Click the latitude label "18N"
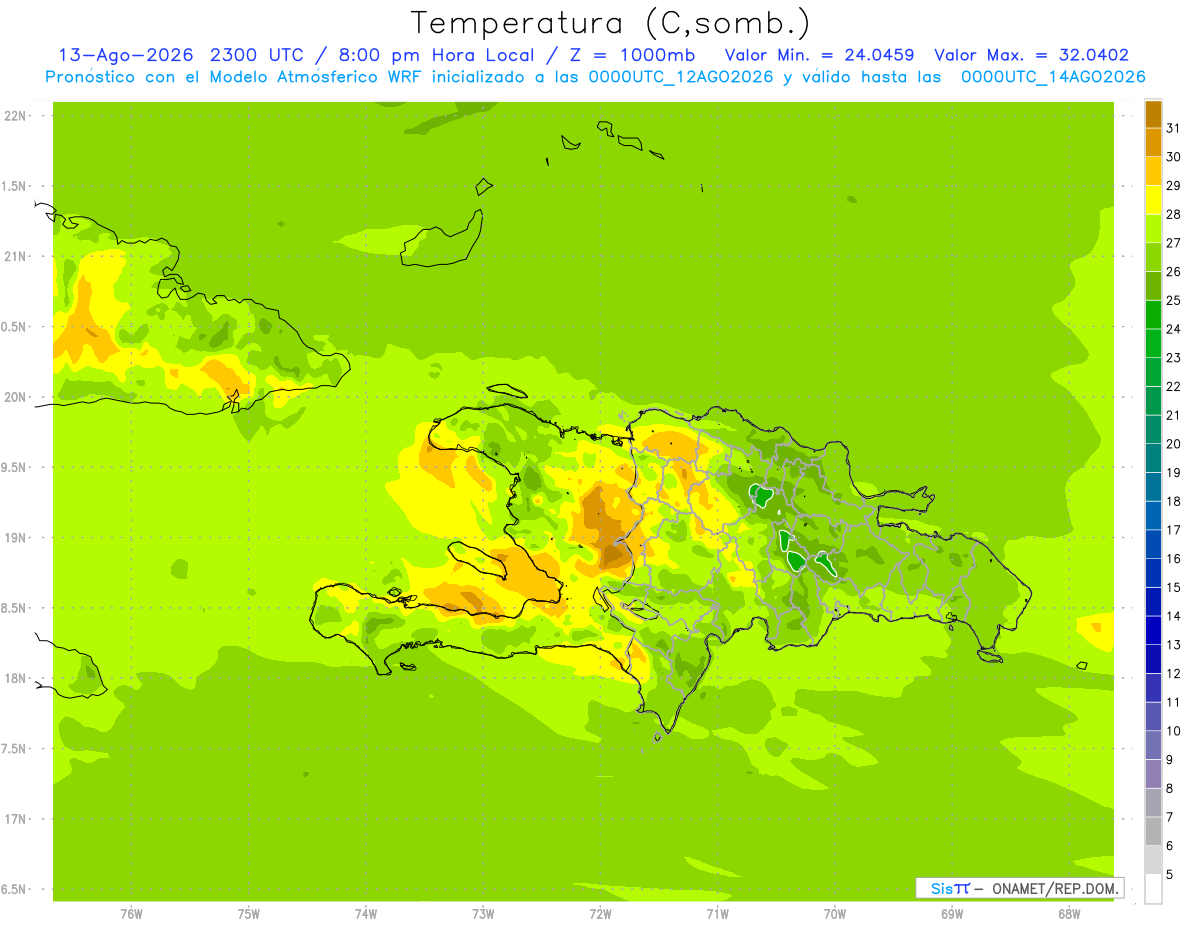The image size is (1200, 927). coord(14,679)
